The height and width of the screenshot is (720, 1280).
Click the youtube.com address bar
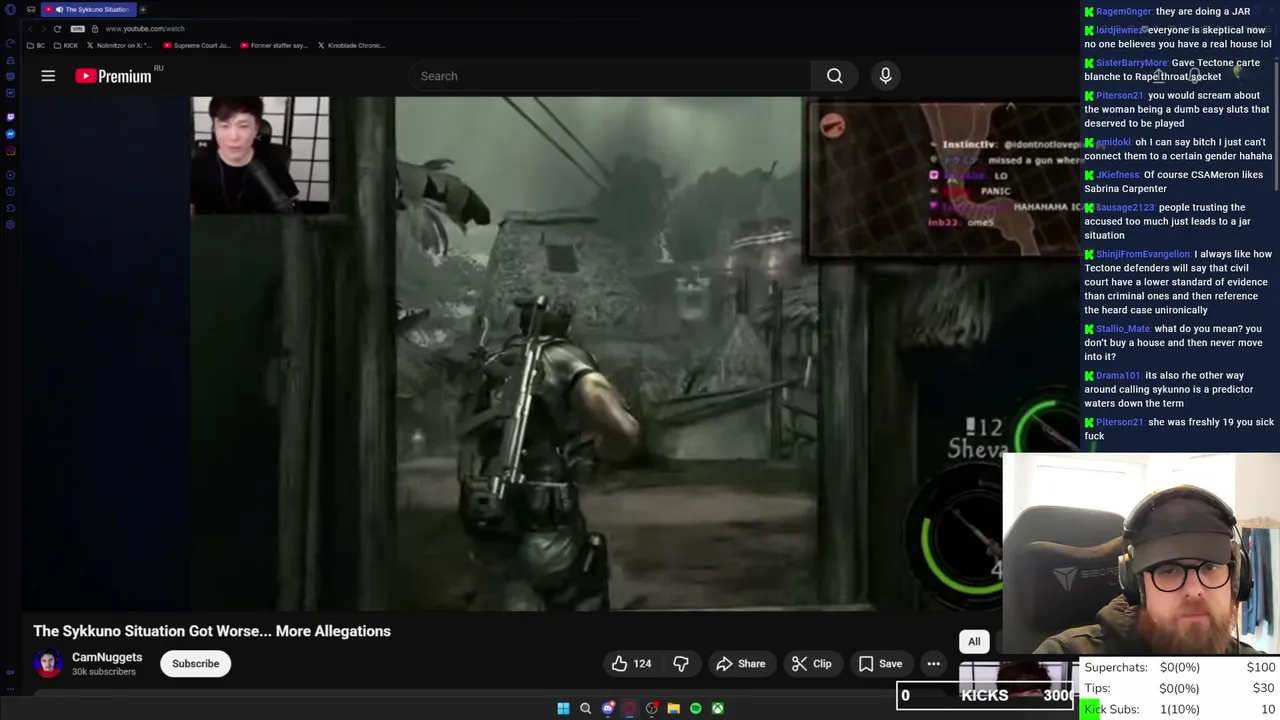144,29
